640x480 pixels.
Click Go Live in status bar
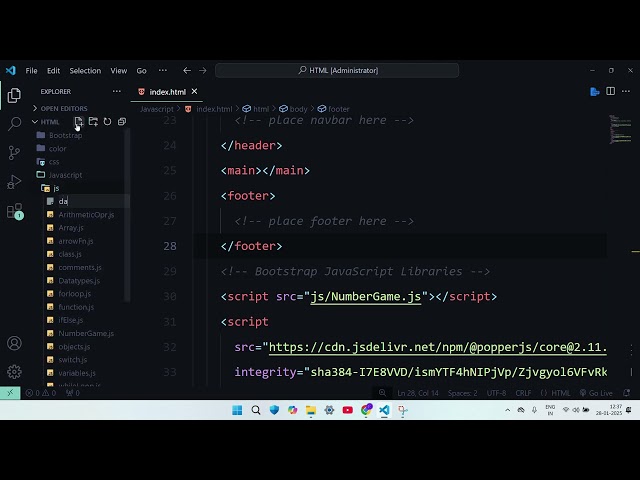click(x=596, y=393)
